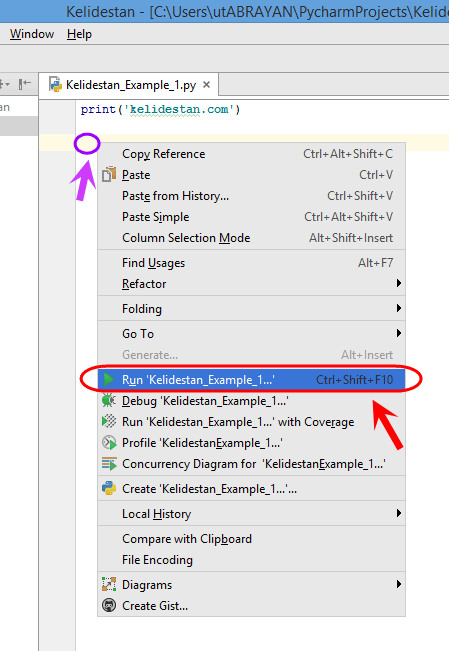Choose Find Usages
The width and height of the screenshot is (449, 651).
(251, 263)
